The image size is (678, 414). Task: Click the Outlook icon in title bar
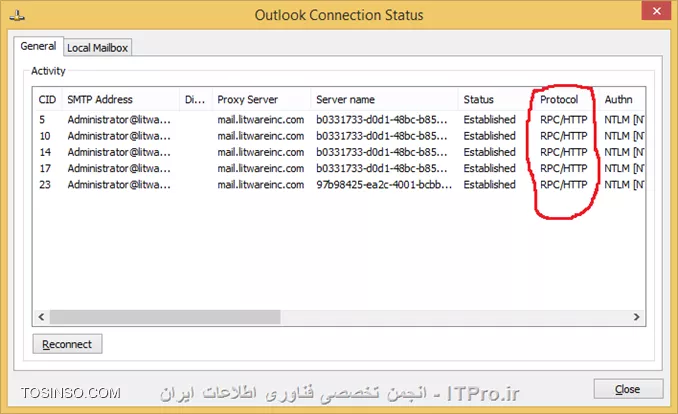click(17, 16)
